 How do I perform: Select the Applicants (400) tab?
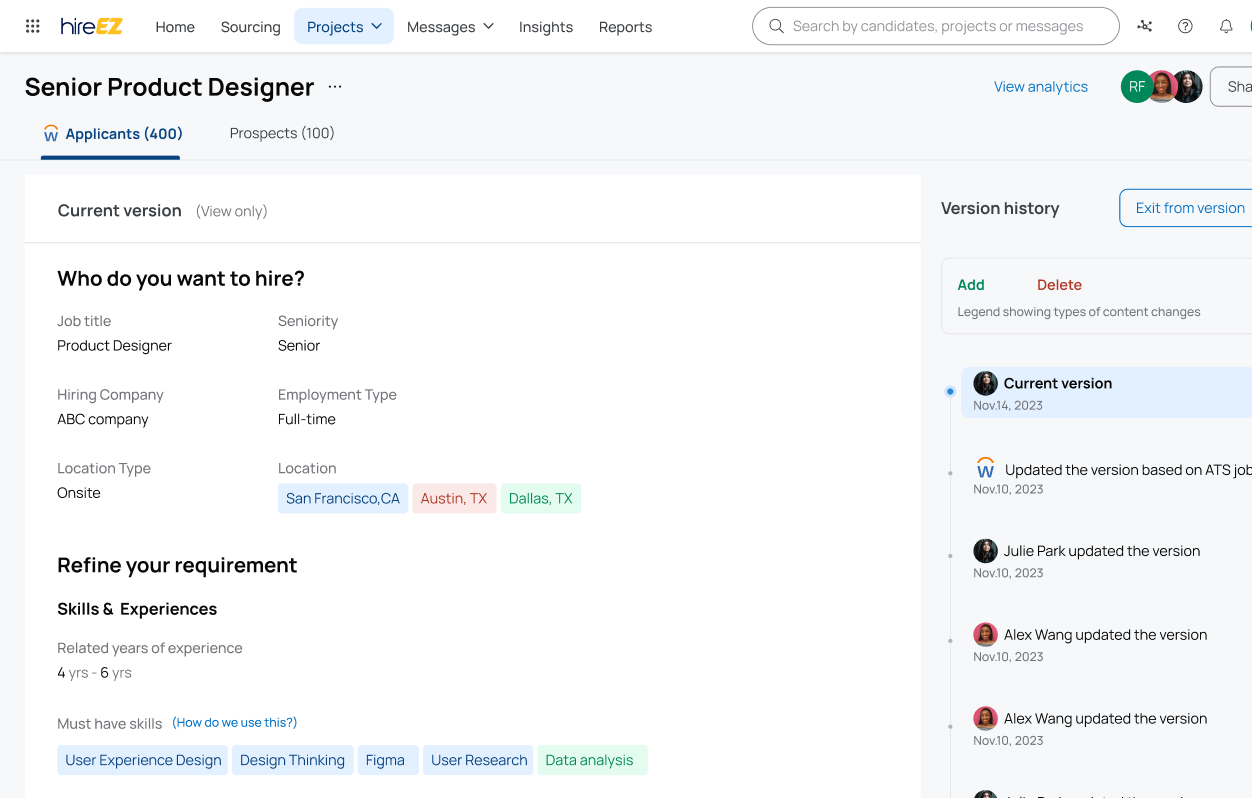[x=111, y=134]
